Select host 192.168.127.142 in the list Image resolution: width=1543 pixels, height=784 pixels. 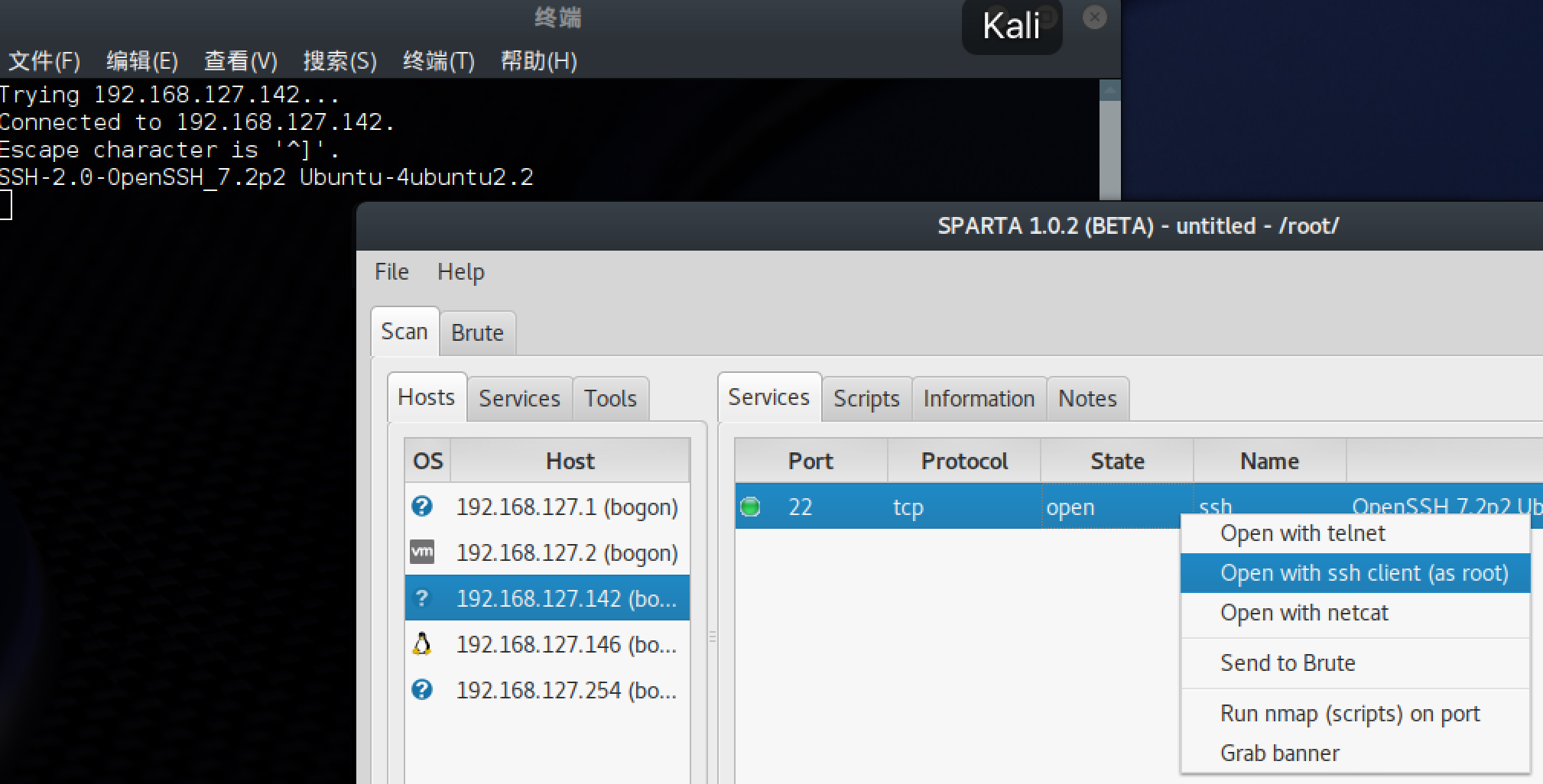547,598
